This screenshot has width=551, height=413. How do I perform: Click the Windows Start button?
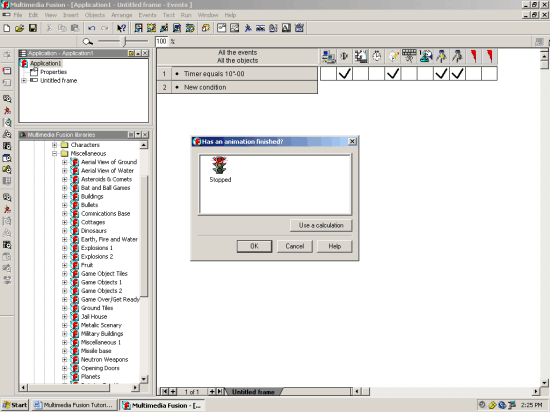[15, 405]
